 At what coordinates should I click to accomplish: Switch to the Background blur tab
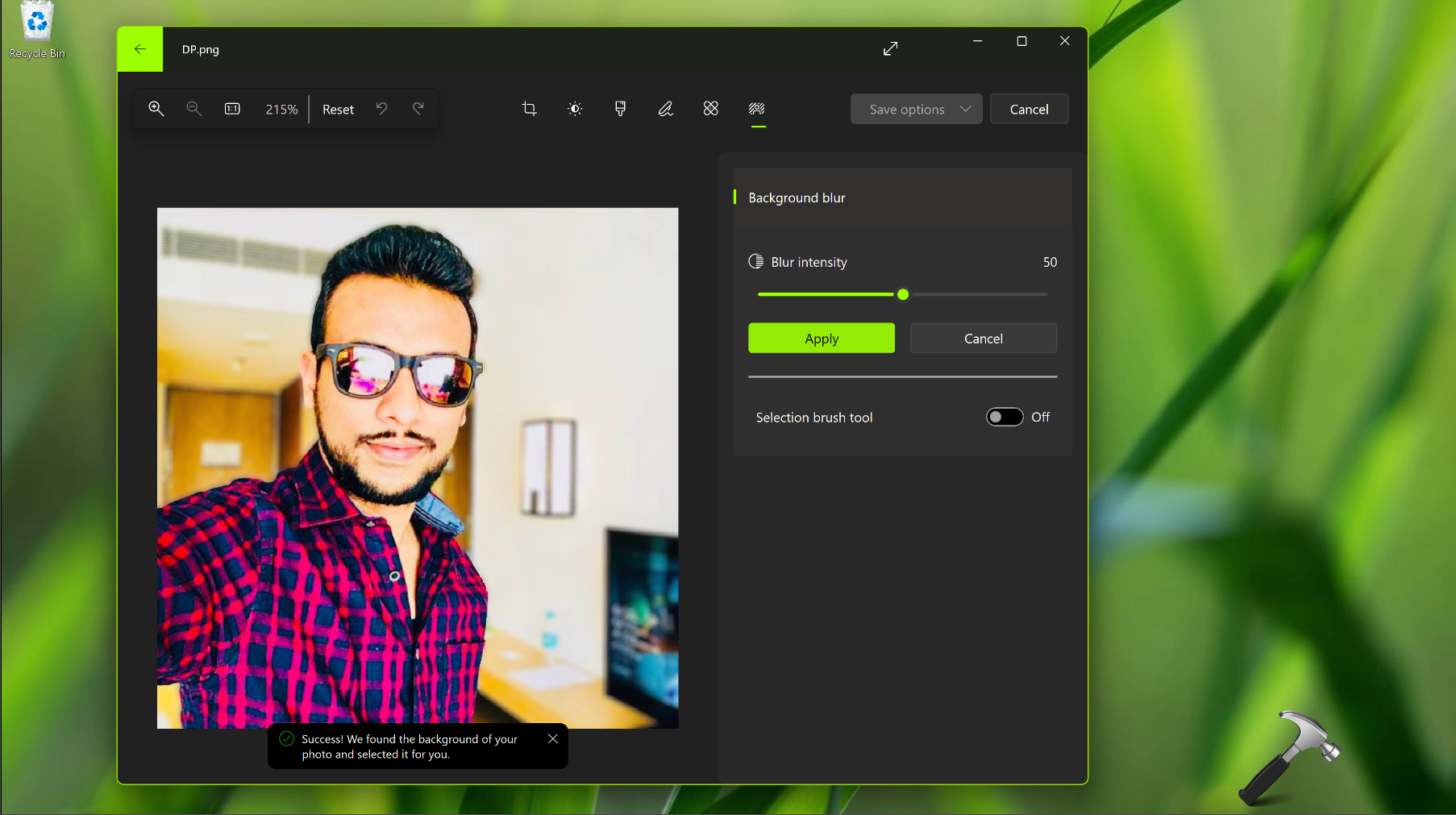pyautogui.click(x=756, y=108)
